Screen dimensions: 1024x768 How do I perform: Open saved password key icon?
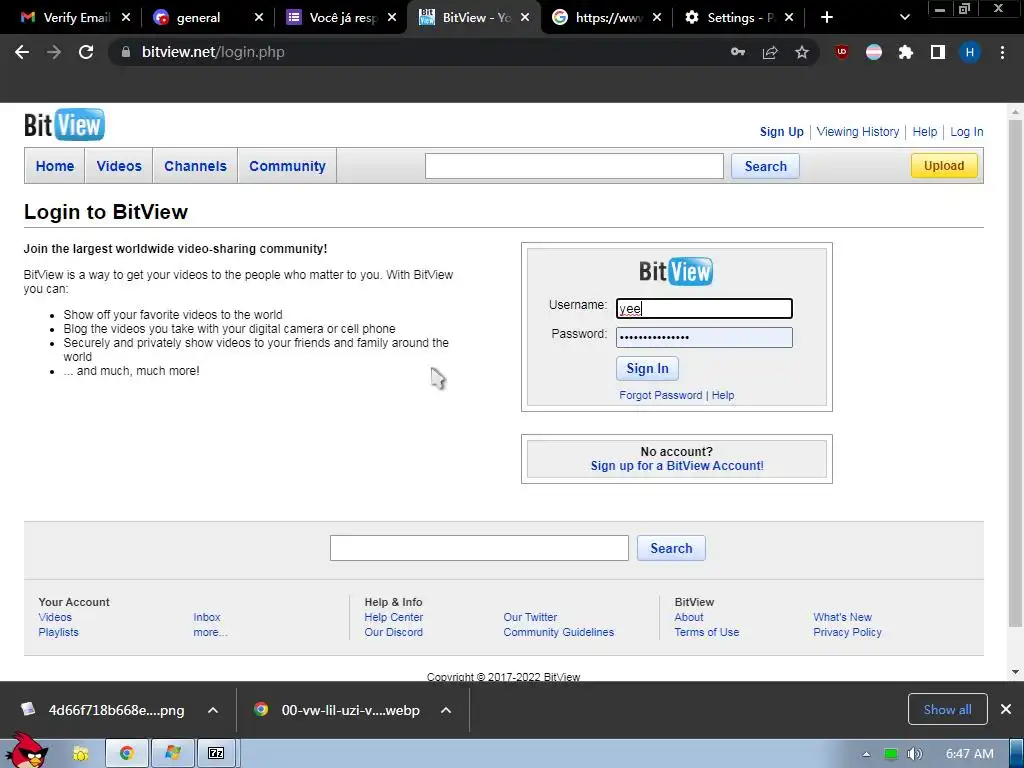pos(738,52)
